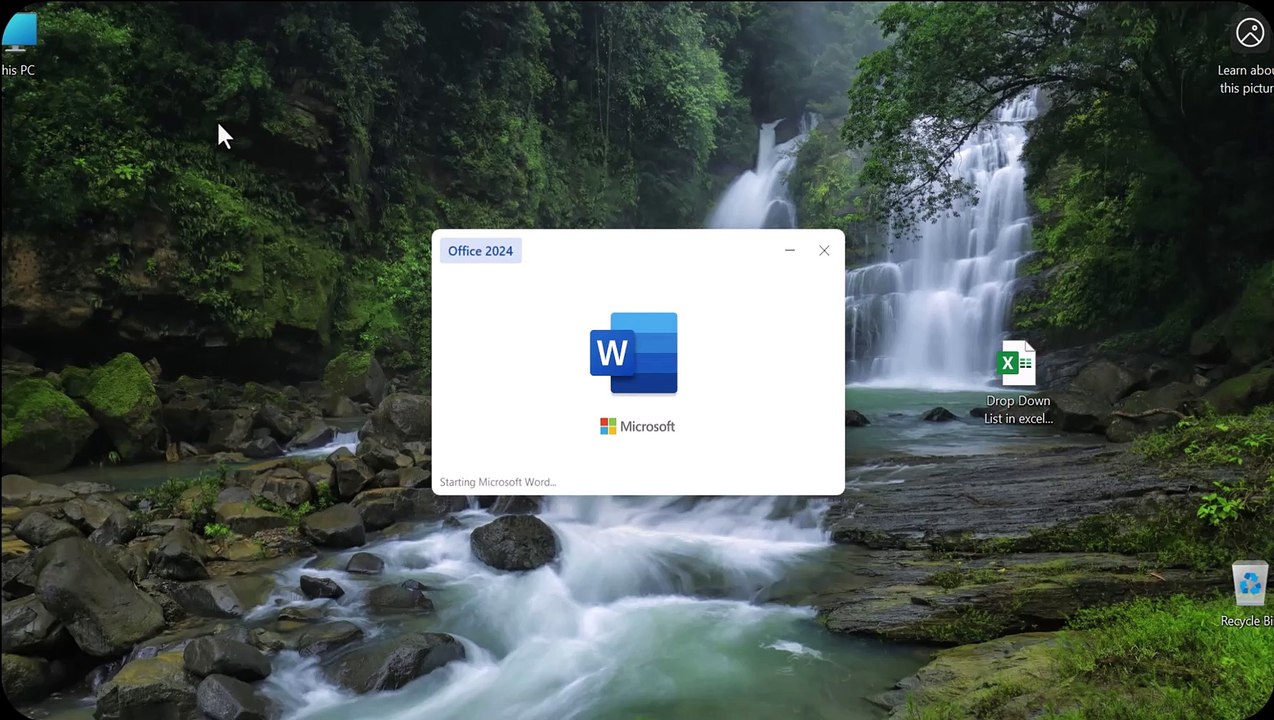Click the 'Learn about this picture' label
The image size is (1274, 720).
1245,79
